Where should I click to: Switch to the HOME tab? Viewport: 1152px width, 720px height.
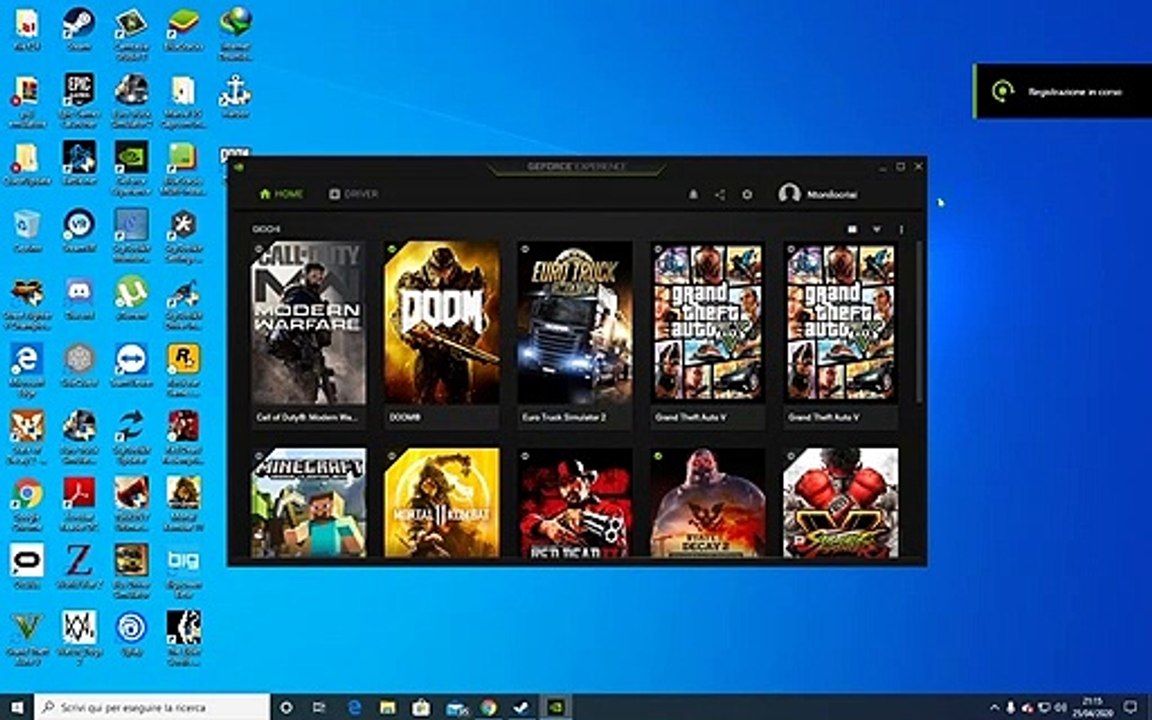pos(281,194)
